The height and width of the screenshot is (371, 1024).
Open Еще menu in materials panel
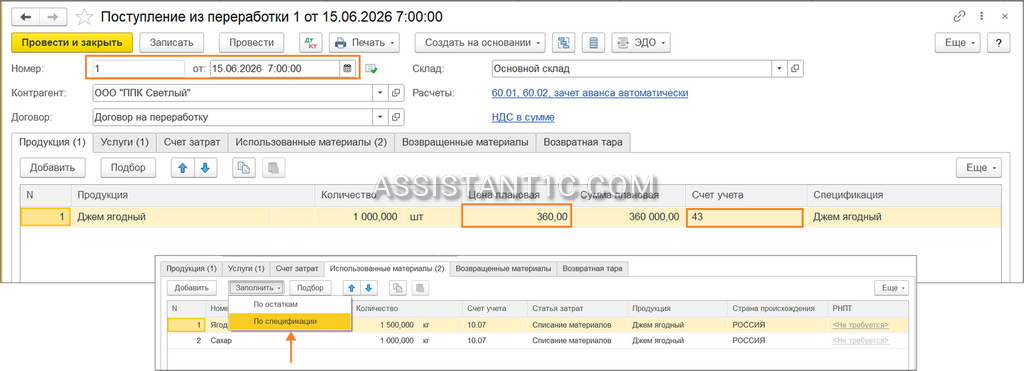pos(891,287)
